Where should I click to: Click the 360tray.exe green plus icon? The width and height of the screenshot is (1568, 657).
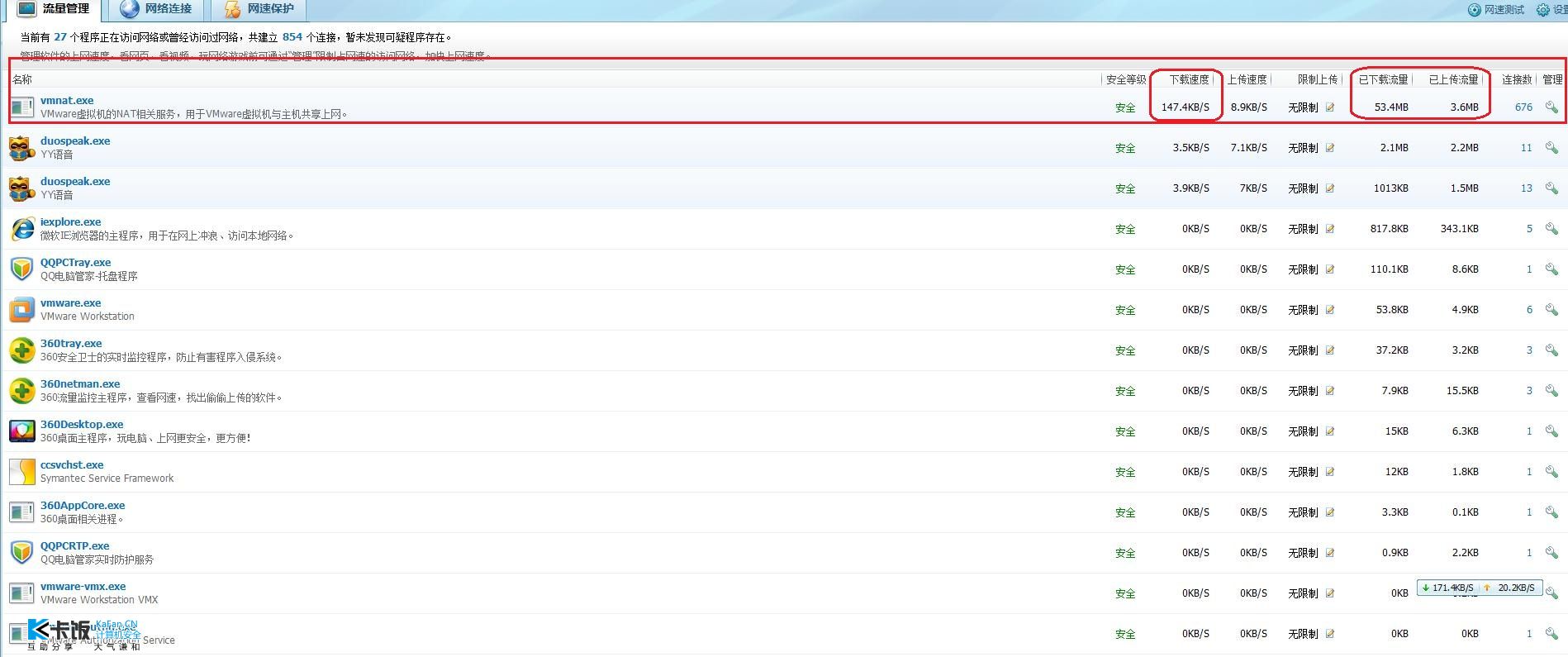coord(21,350)
